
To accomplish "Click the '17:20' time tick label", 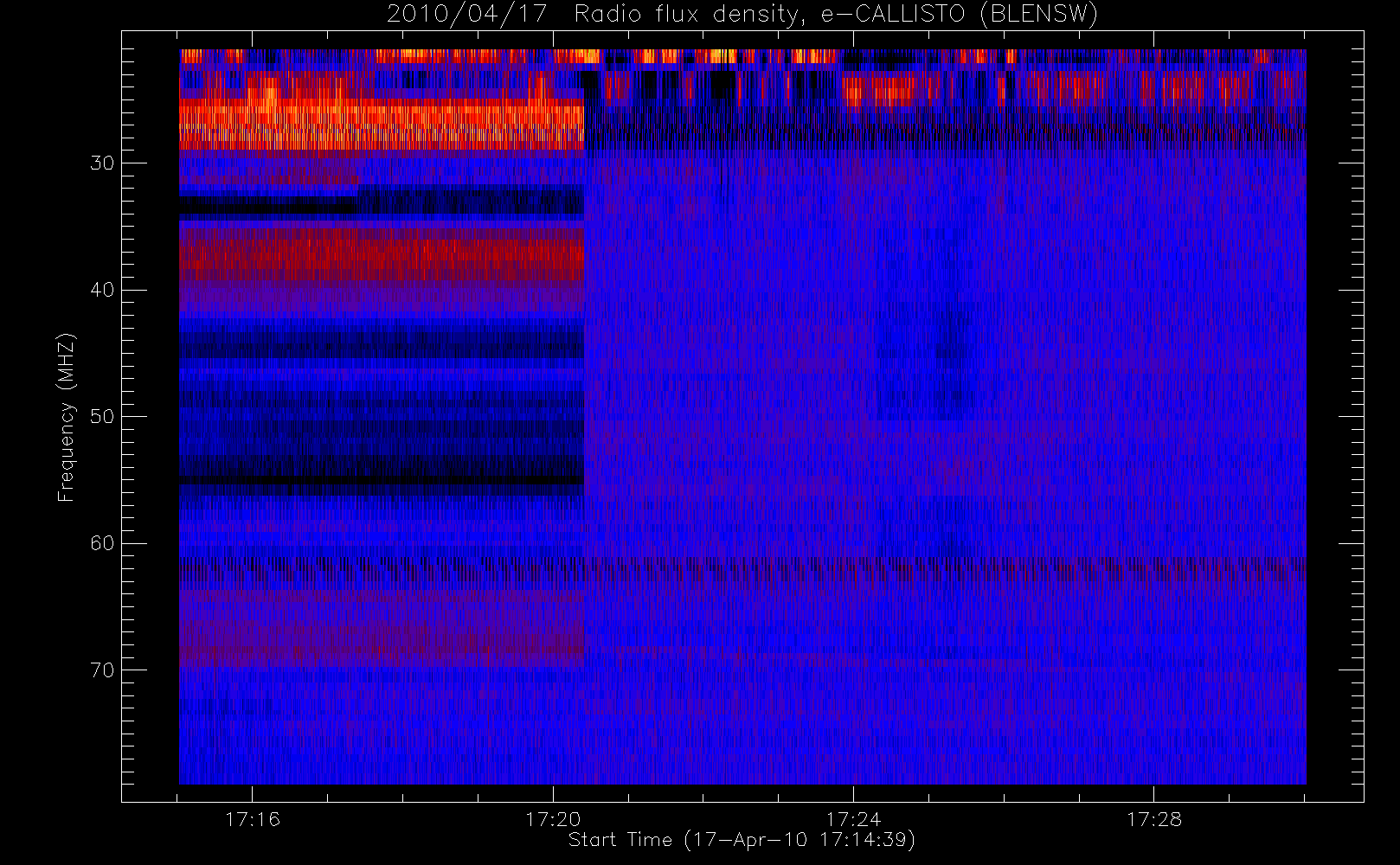I will 553,819.
